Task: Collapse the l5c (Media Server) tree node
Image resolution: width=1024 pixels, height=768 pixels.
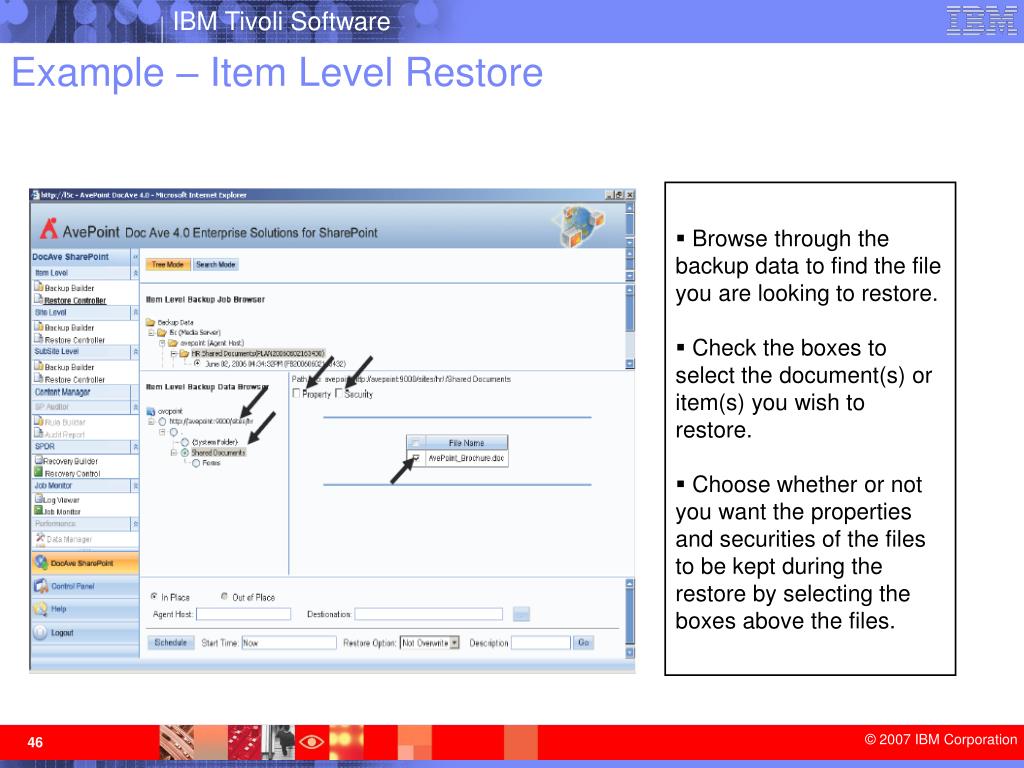Action: [151, 332]
